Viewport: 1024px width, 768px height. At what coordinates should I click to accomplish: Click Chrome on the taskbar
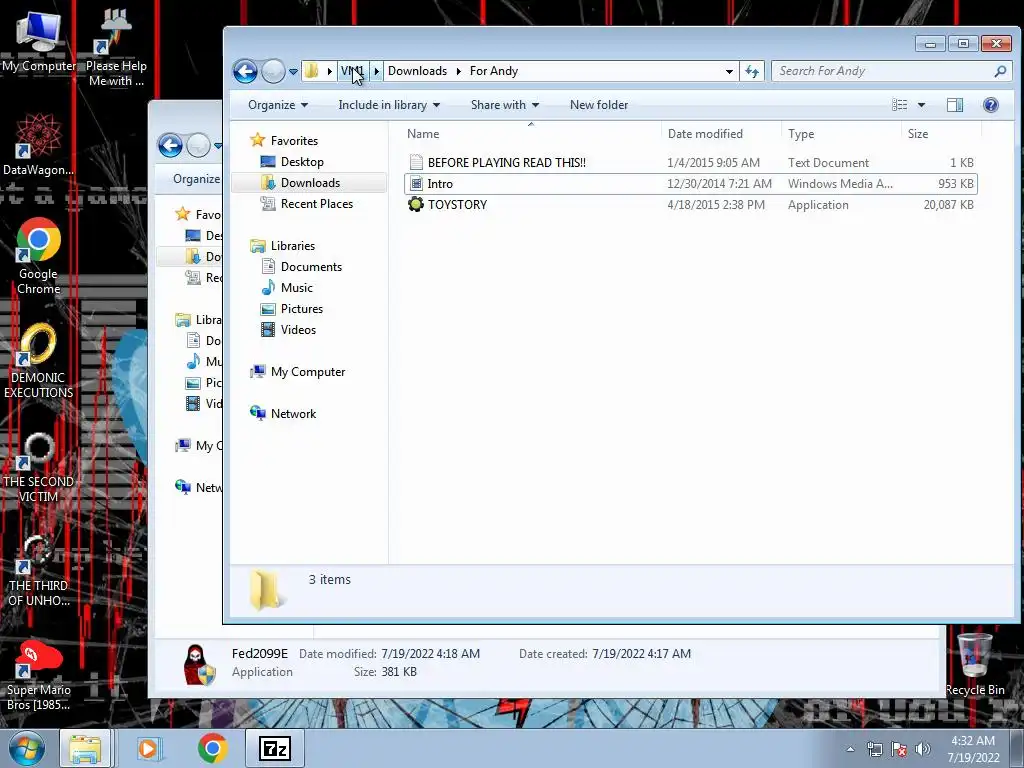pyautogui.click(x=212, y=748)
